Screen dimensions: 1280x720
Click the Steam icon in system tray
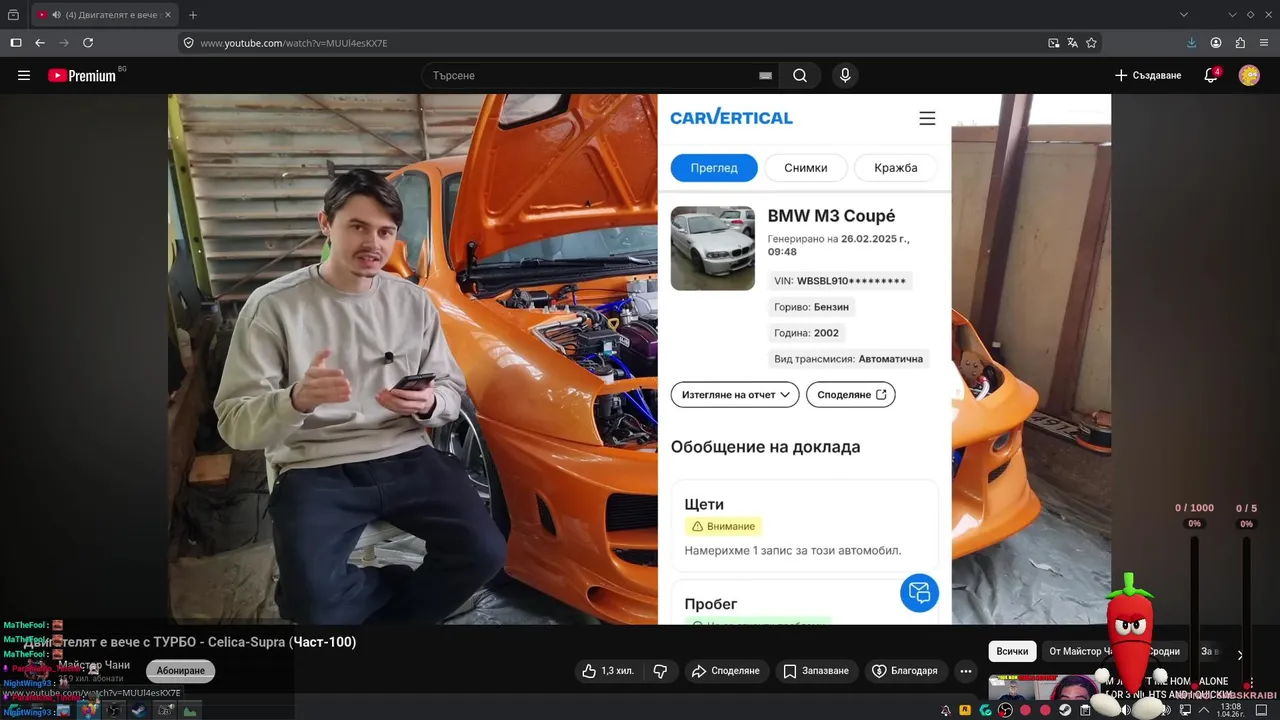pos(1065,710)
